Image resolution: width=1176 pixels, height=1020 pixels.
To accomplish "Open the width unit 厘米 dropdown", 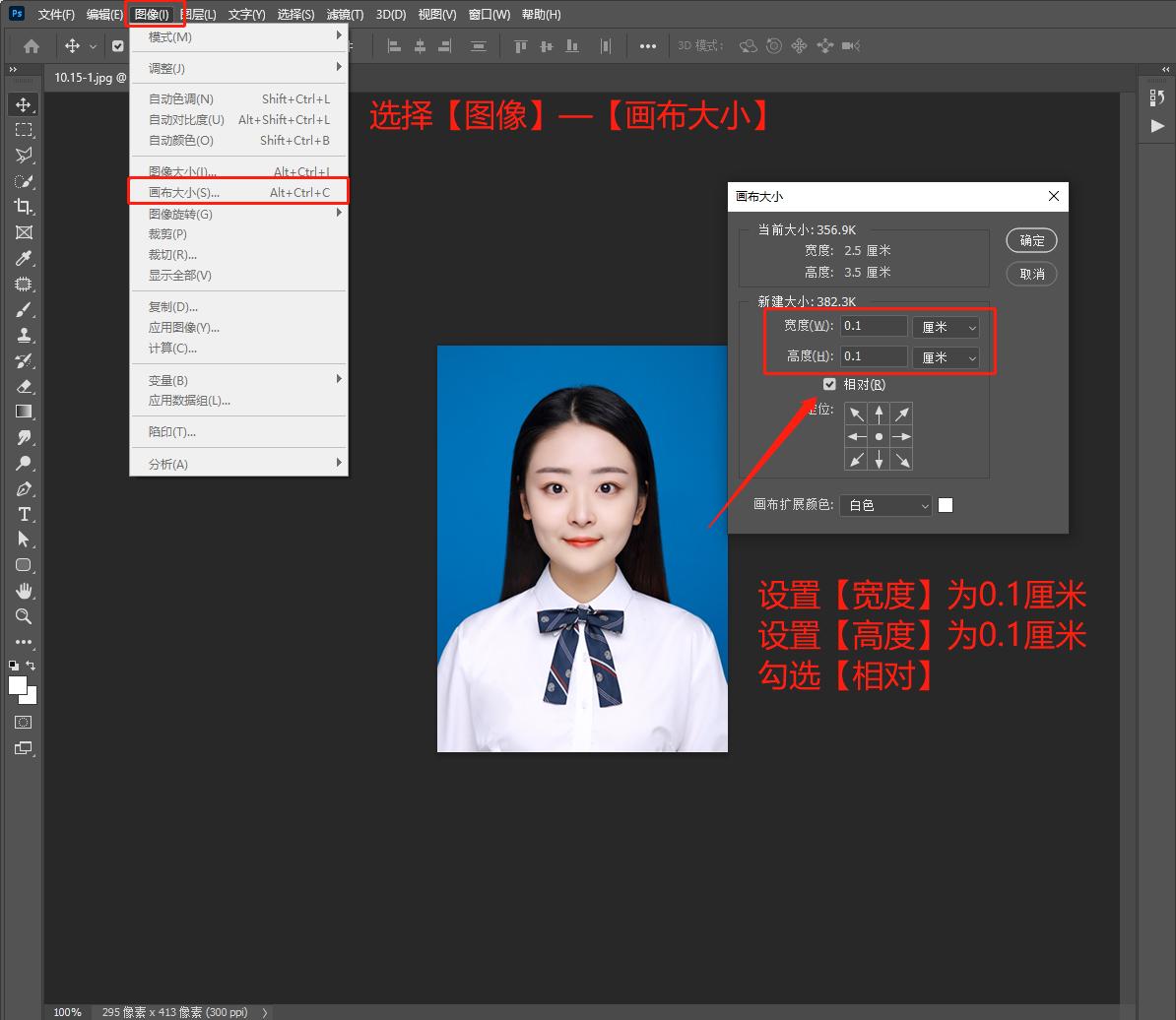I will tap(946, 327).
